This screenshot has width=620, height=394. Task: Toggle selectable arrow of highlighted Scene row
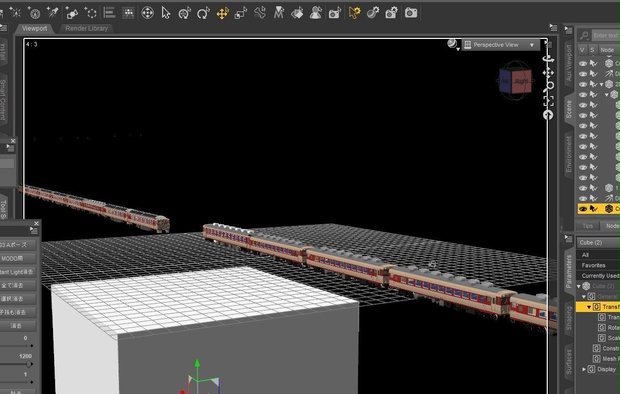(594, 209)
